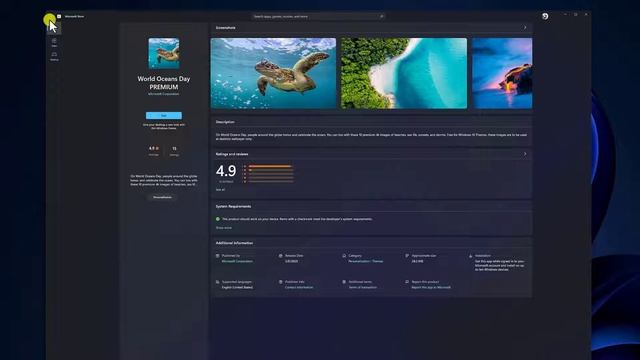
Task: Click the Release date icon
Action: click(x=280, y=256)
